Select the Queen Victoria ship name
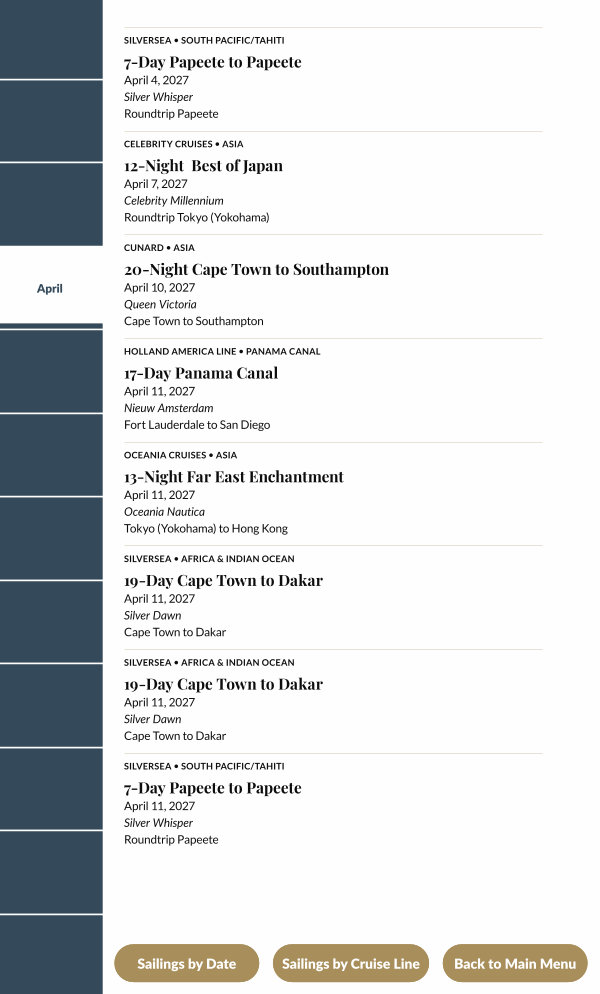 [x=160, y=304]
